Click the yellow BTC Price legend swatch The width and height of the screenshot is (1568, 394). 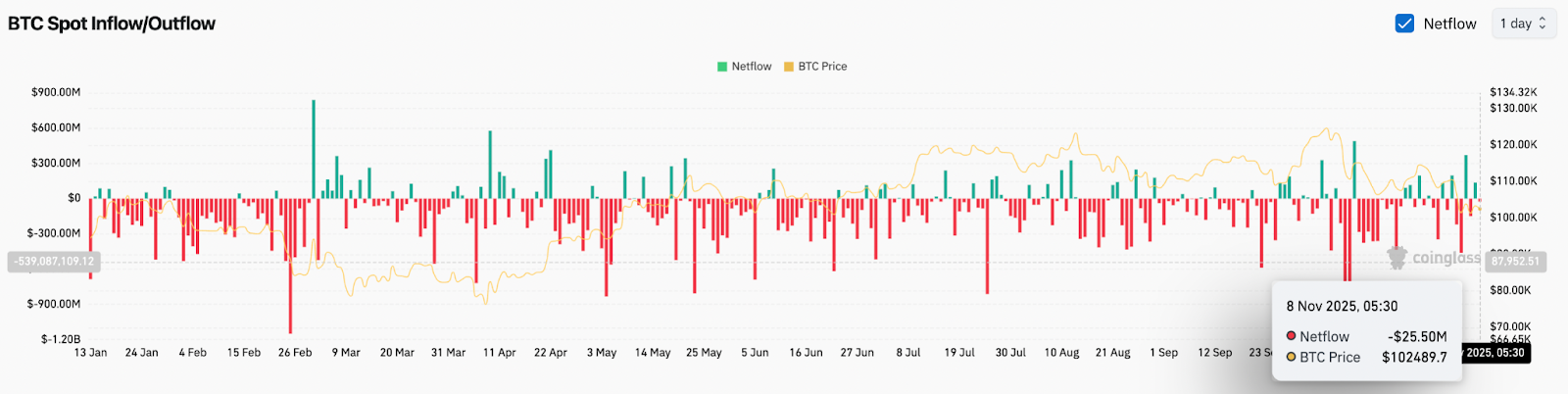(x=789, y=67)
